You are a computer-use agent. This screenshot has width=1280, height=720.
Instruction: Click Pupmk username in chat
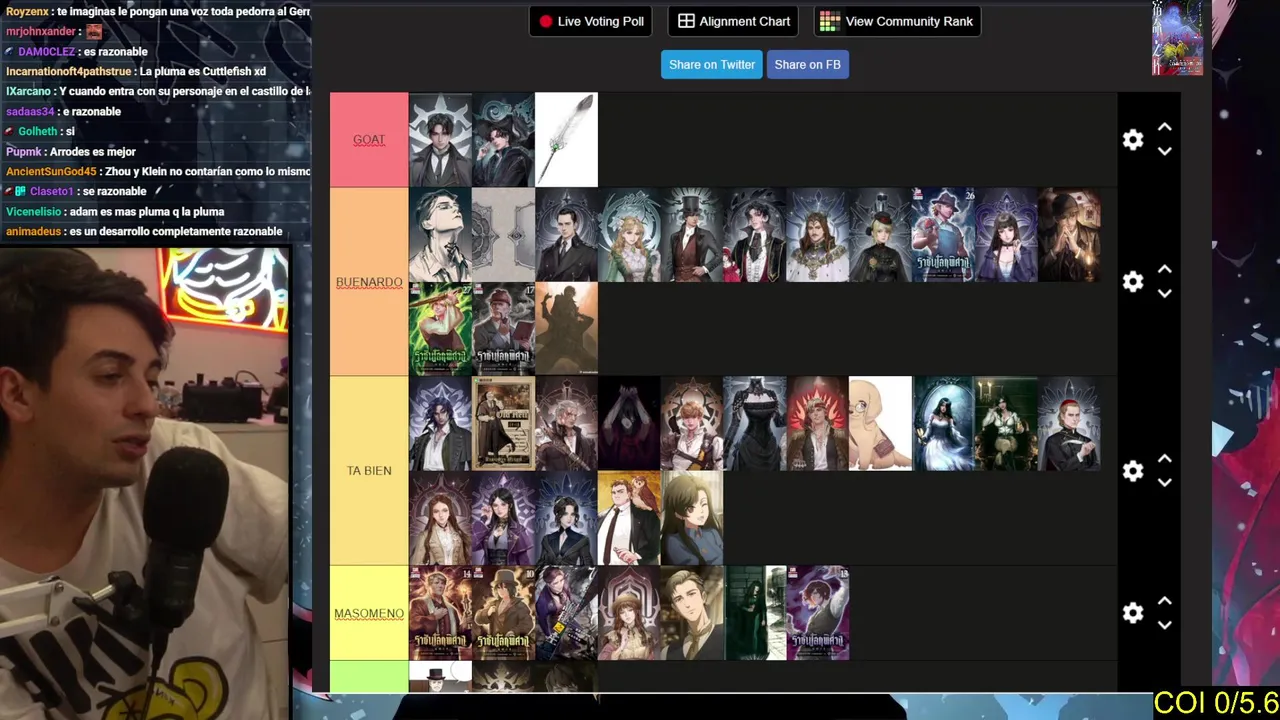coord(23,152)
